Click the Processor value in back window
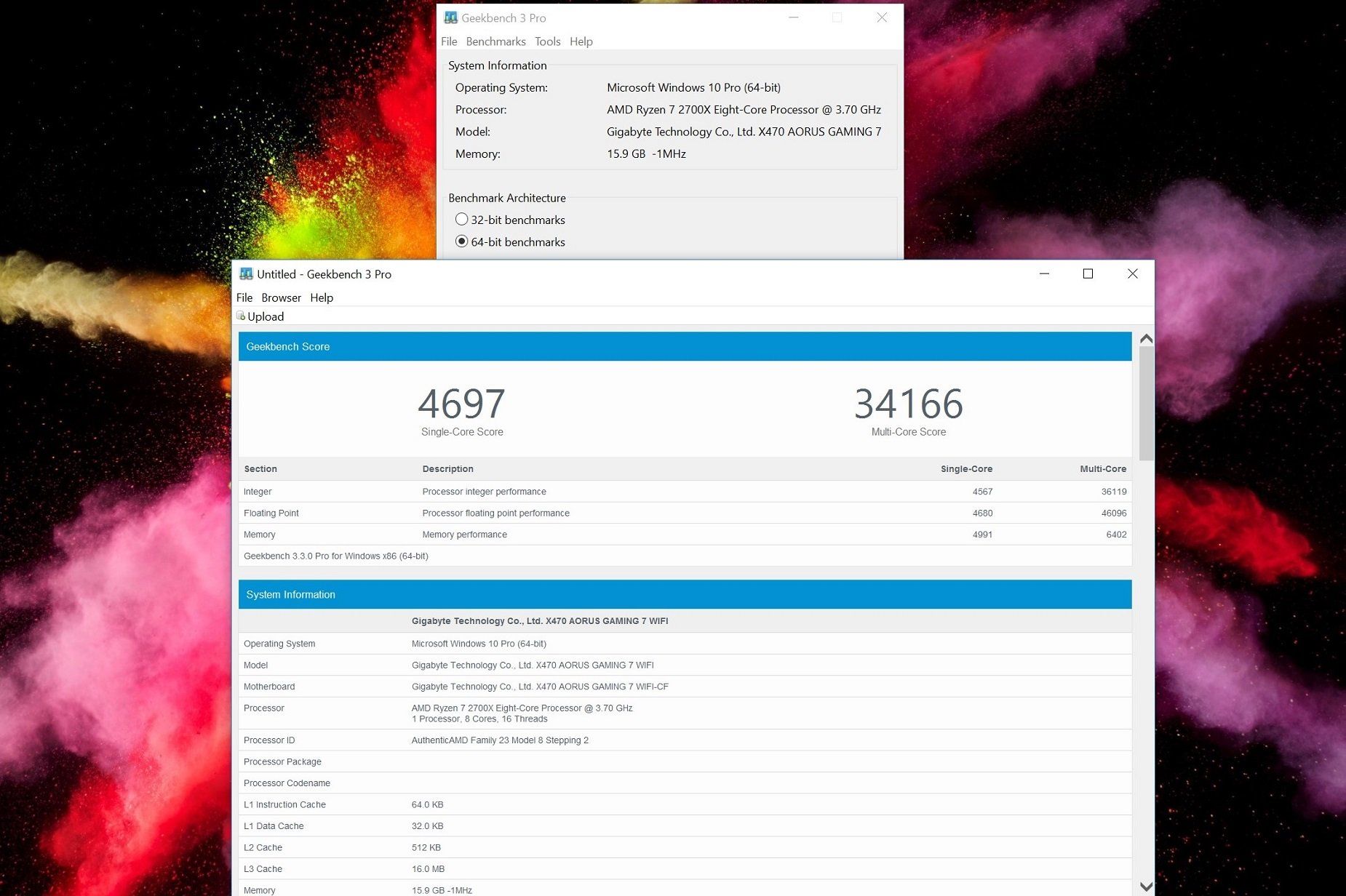The image size is (1346, 896). [744, 110]
